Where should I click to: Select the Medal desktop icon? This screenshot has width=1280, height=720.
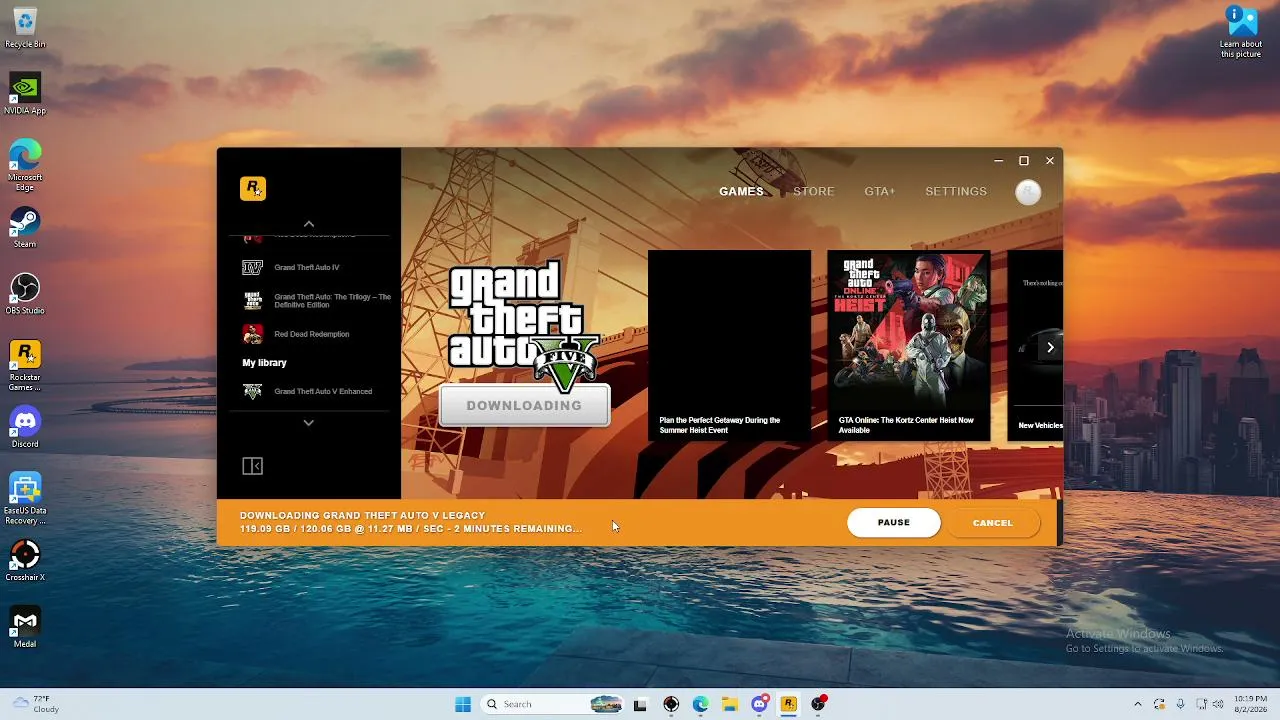tap(25, 628)
